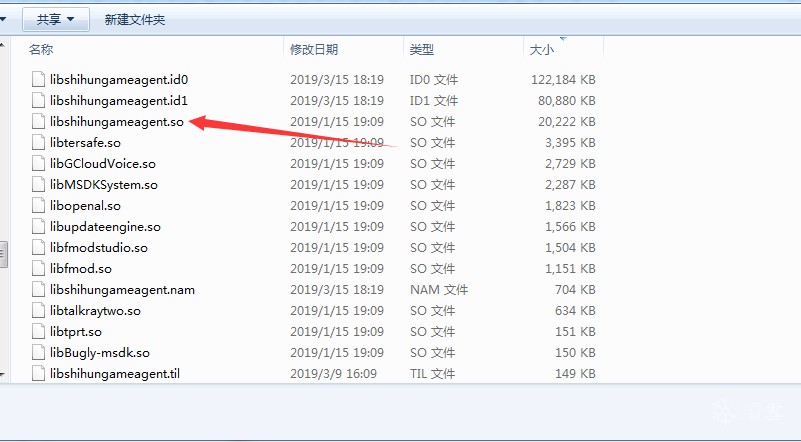Select the file name libfmod.so
This screenshot has height=442, width=801.
[x=81, y=268]
